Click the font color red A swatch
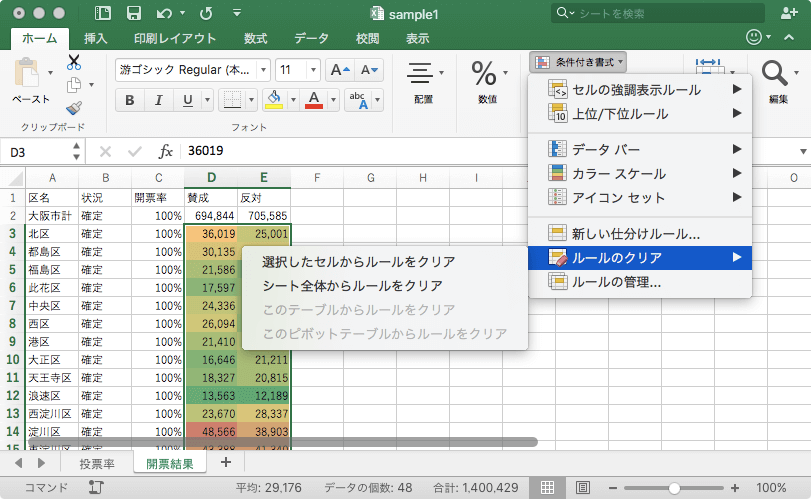The image size is (811, 499). [x=313, y=100]
